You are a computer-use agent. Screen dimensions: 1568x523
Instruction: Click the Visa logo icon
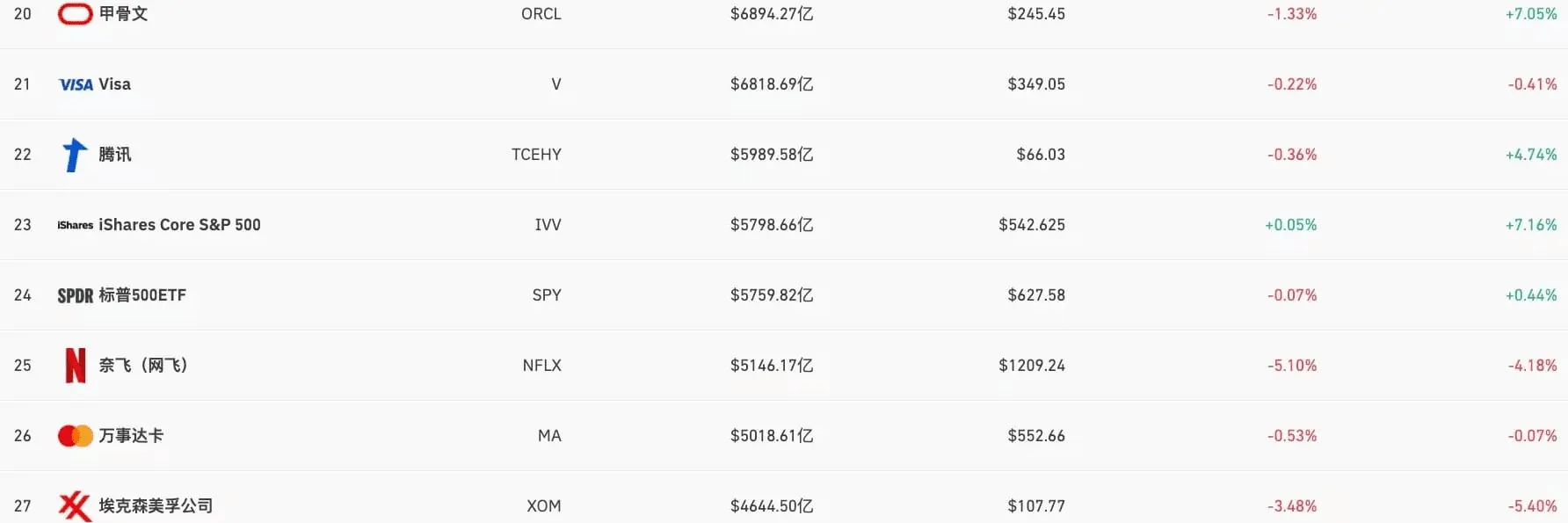pyautogui.click(x=76, y=84)
